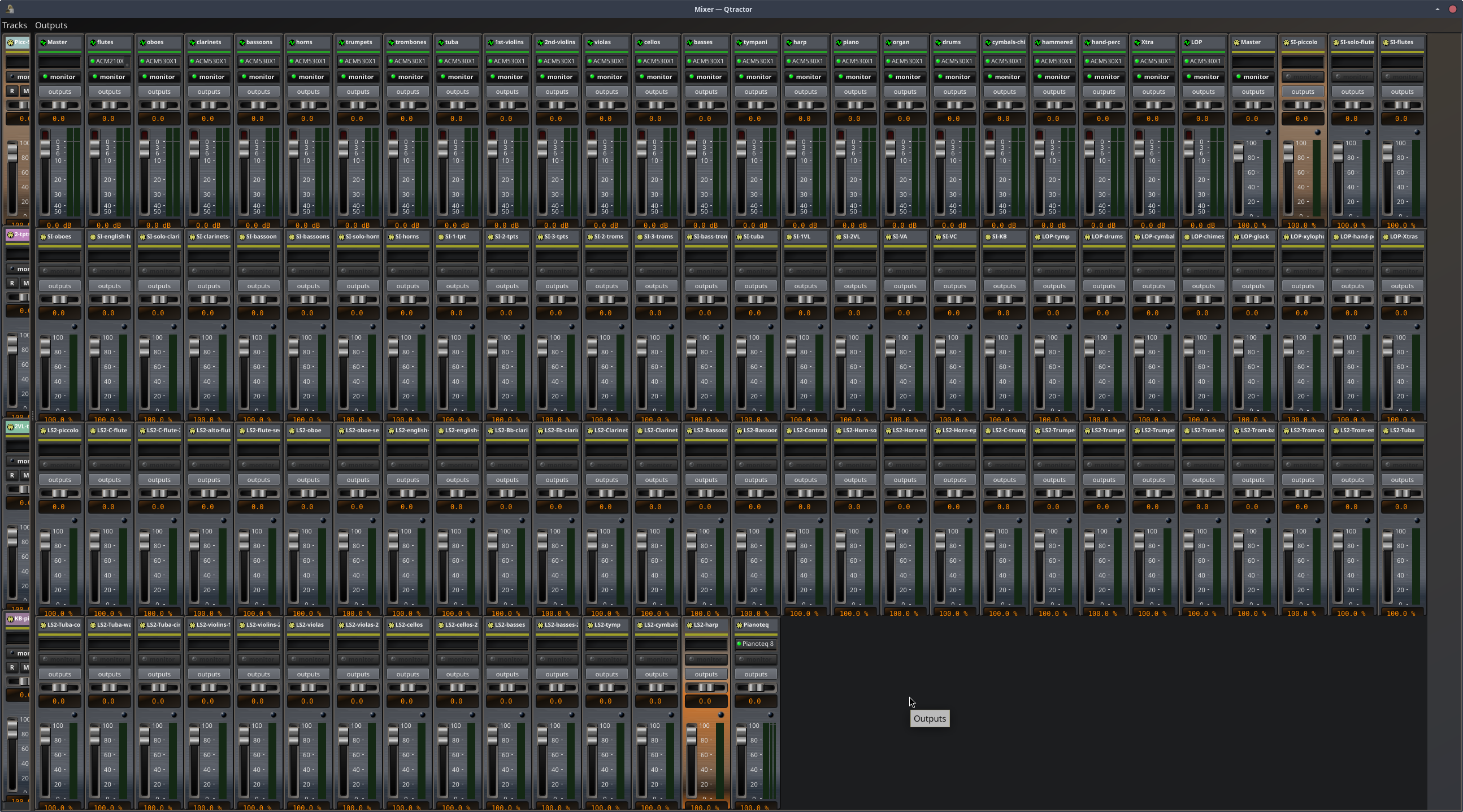Click the harp bus waveform icon
Screen dimensions: 1463x812
(789, 42)
